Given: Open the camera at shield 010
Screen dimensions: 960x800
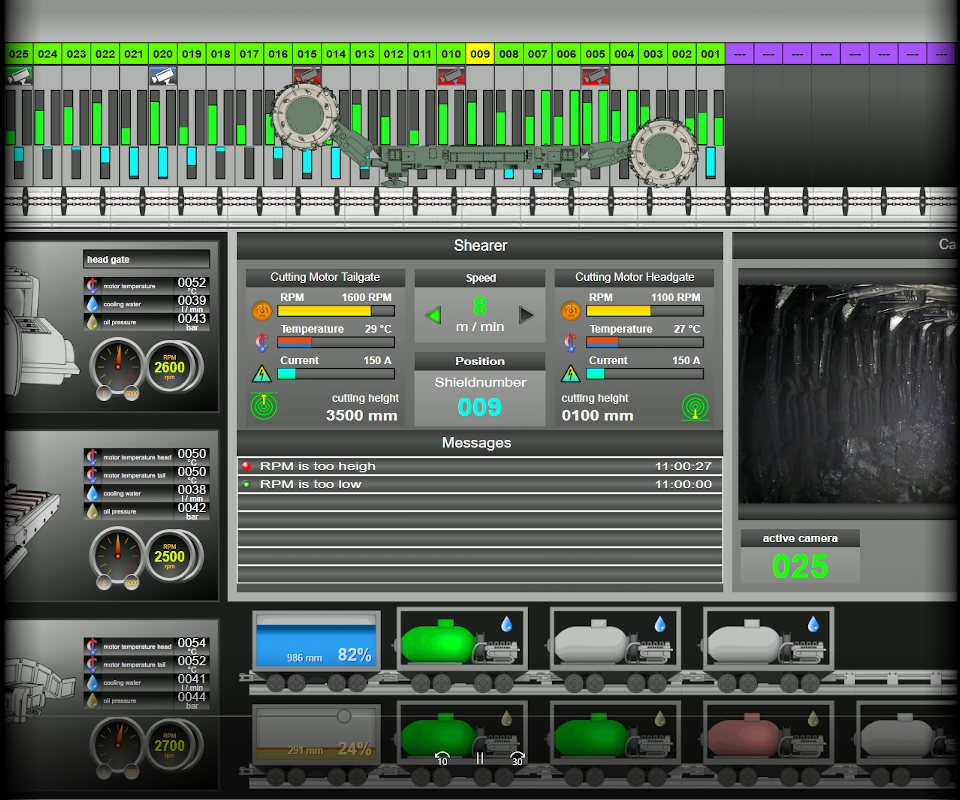Looking at the screenshot, I should pyautogui.click(x=451, y=75).
